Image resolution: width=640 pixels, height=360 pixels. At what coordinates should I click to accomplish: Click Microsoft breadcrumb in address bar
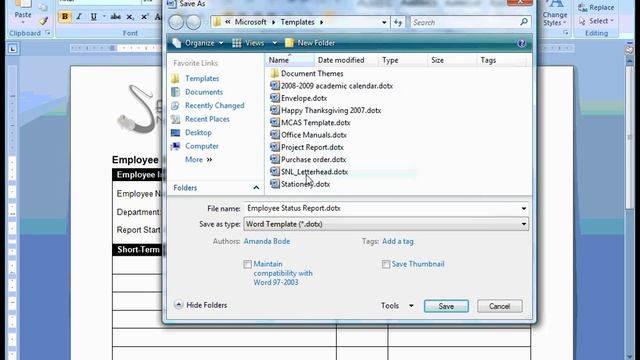pos(250,22)
